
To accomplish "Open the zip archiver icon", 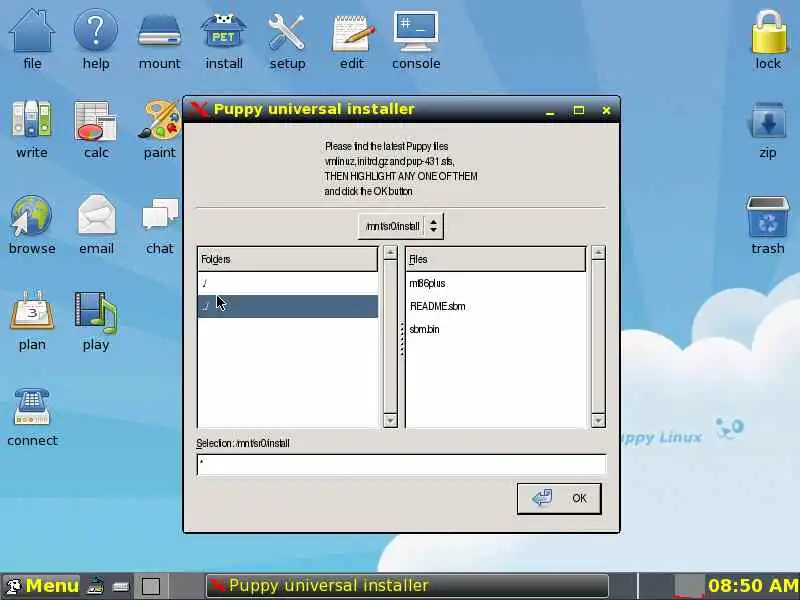I will (768, 130).
